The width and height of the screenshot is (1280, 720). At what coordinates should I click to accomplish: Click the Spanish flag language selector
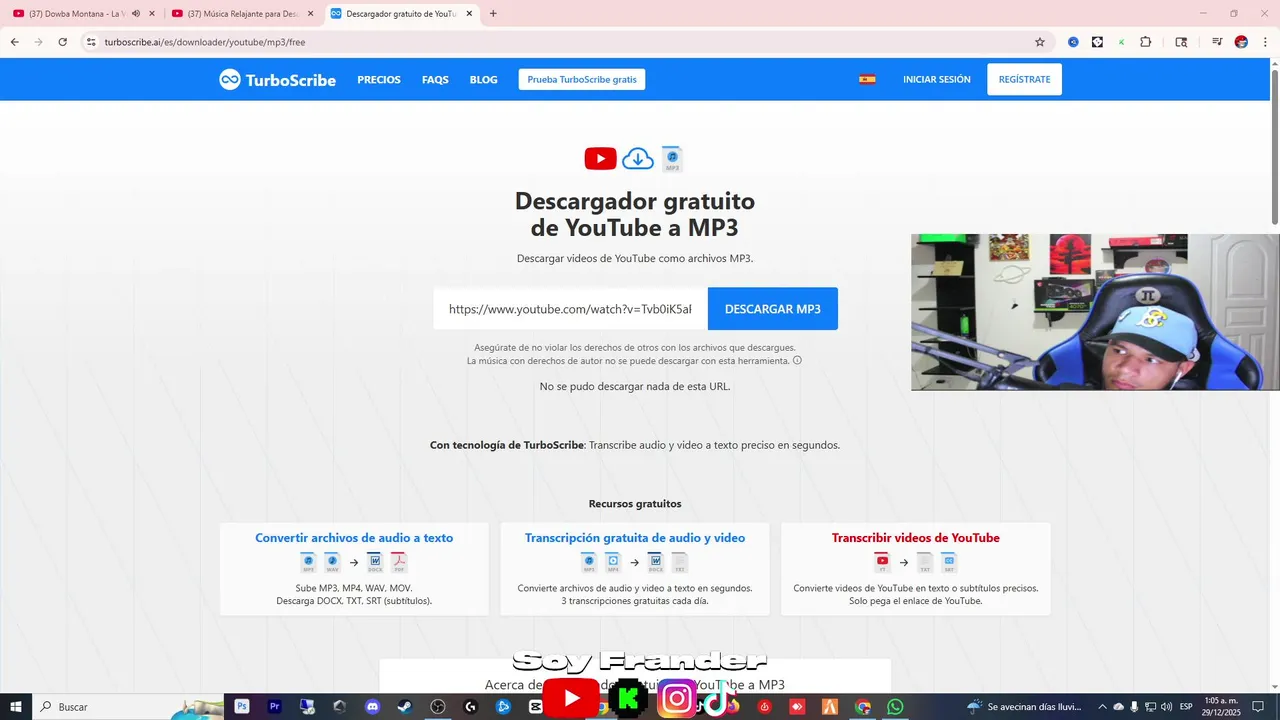pos(867,79)
